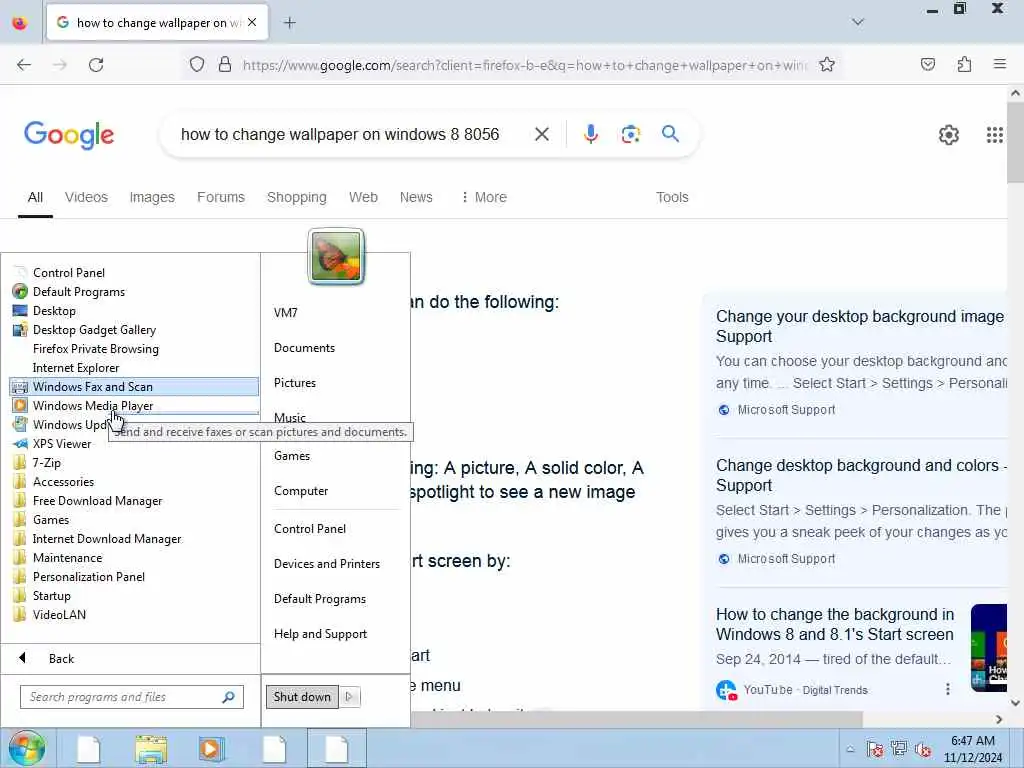Image resolution: width=1024 pixels, height=768 pixels.
Task: Launch Windows Fax and Scan
Action: (x=134, y=387)
